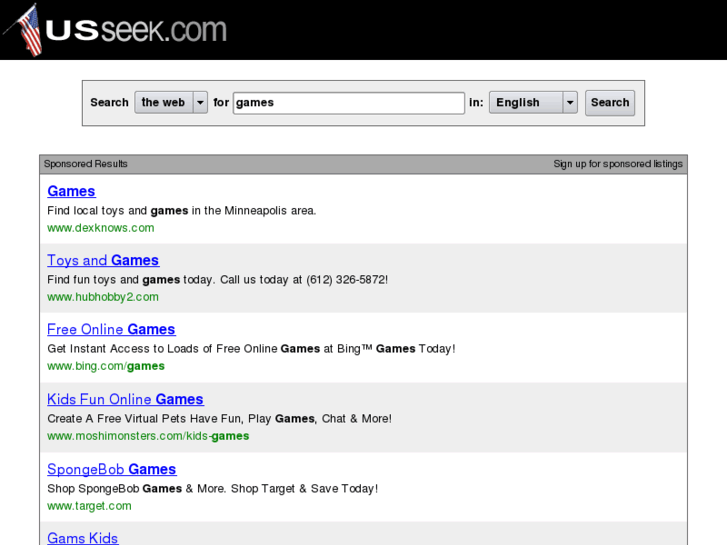Open the 'the web' search scope dropdown
Viewport: 727px width, 545px height.
click(x=171, y=103)
